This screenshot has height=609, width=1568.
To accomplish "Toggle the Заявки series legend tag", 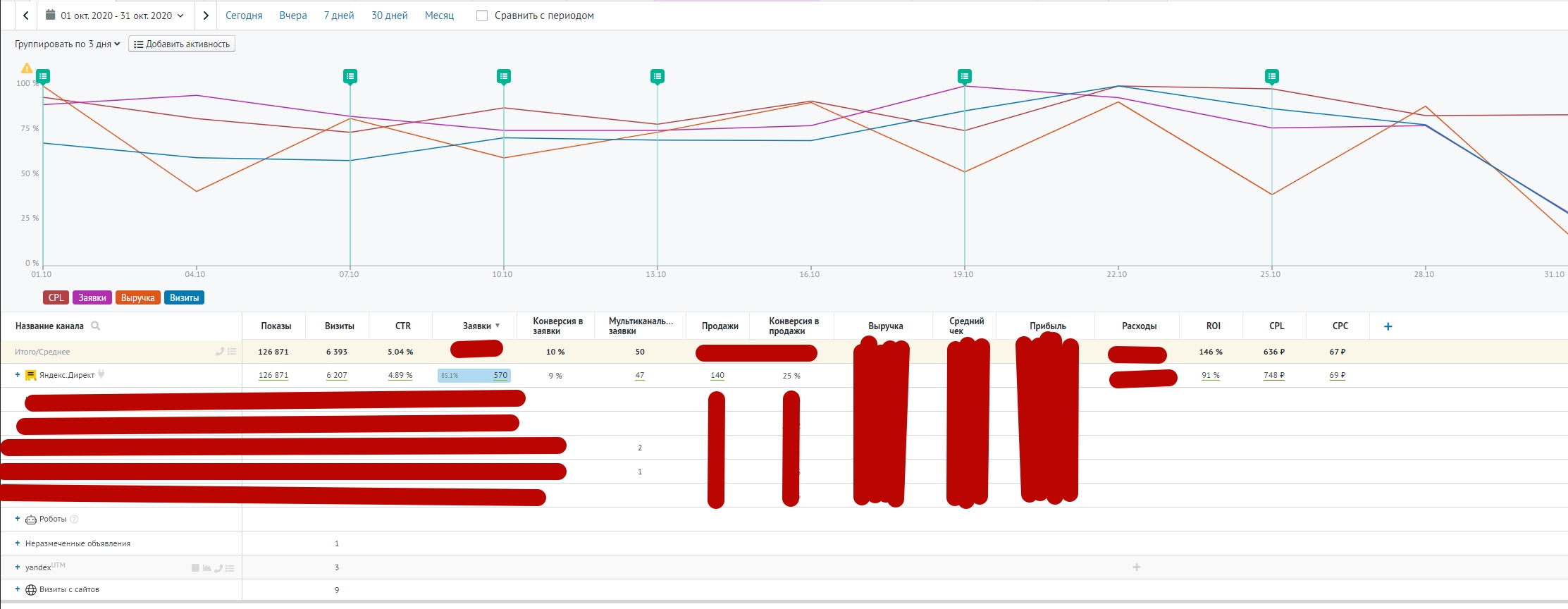I will pyautogui.click(x=92, y=298).
